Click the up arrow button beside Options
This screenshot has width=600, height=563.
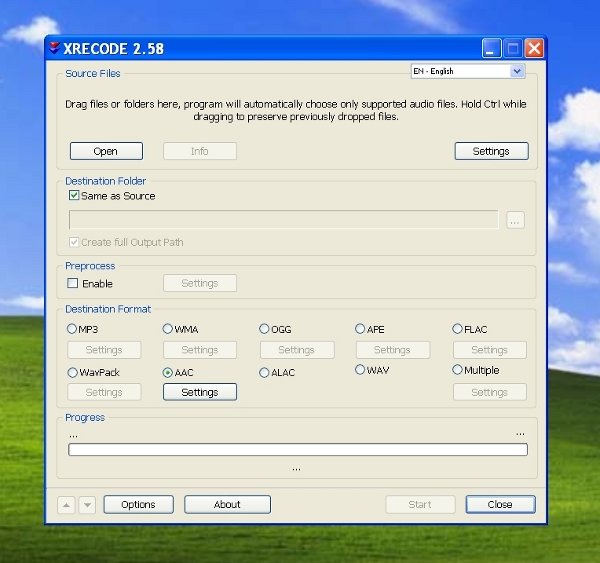(x=66, y=505)
